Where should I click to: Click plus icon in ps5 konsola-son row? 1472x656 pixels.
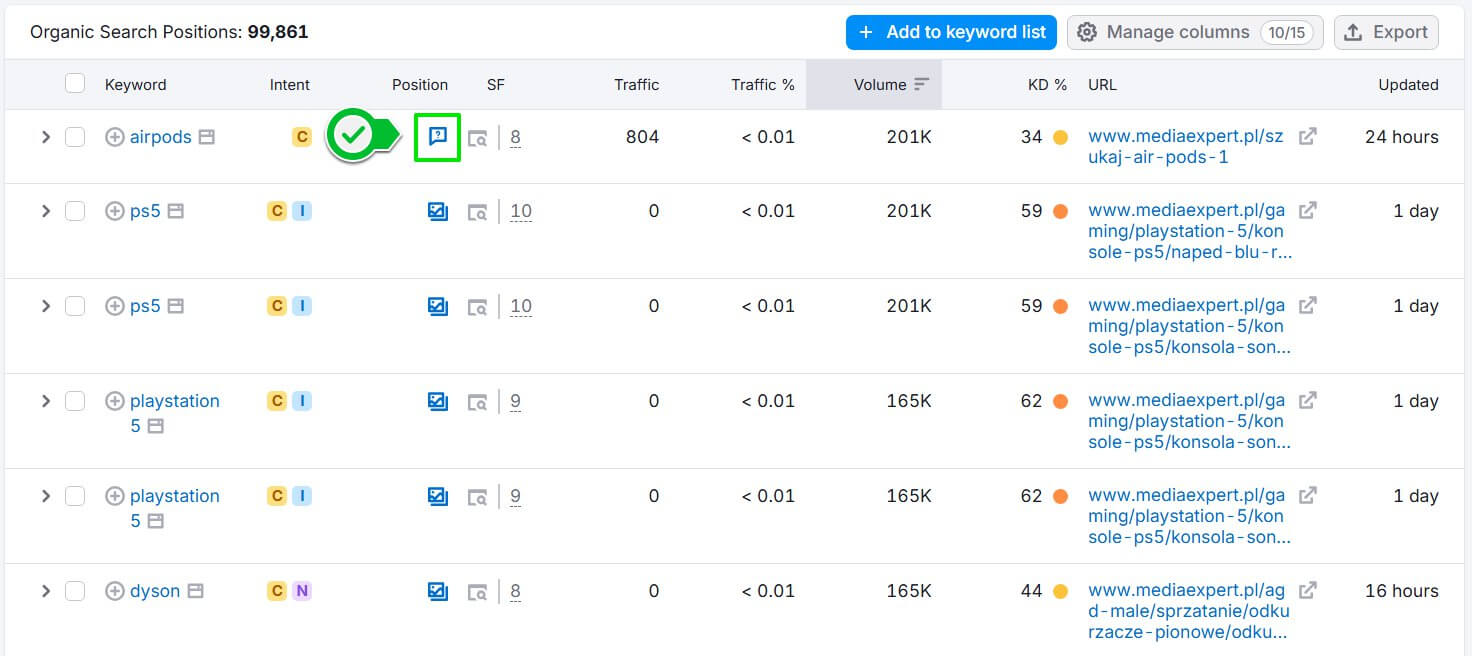click(x=115, y=306)
